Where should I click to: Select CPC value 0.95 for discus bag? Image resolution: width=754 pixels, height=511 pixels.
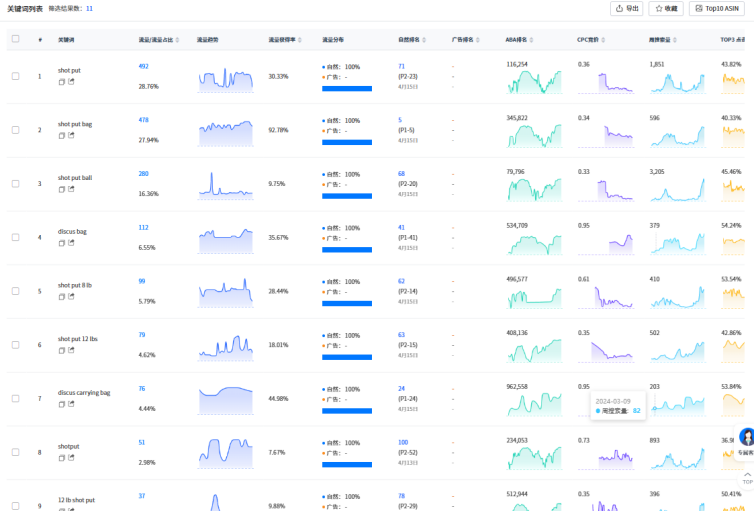pos(584,225)
